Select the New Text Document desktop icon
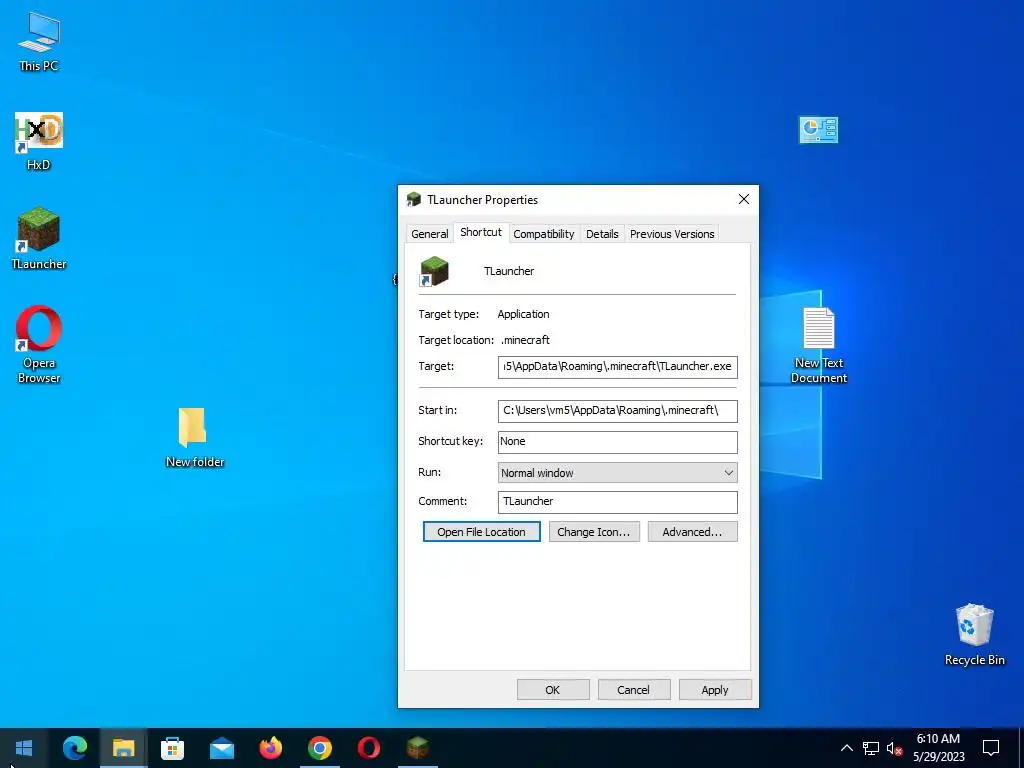Screen dimensions: 1024x768 818,345
